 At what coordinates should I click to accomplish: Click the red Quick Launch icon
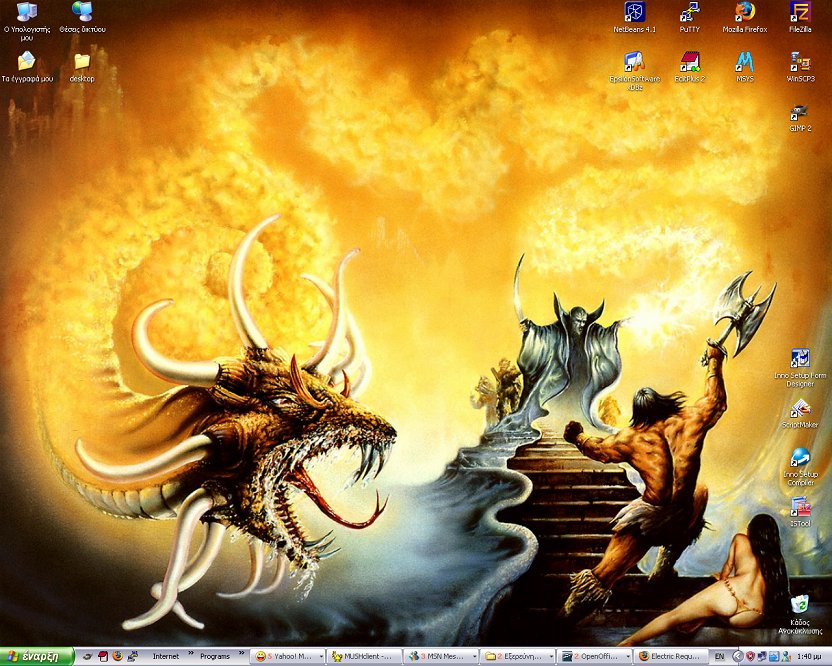(x=103, y=656)
